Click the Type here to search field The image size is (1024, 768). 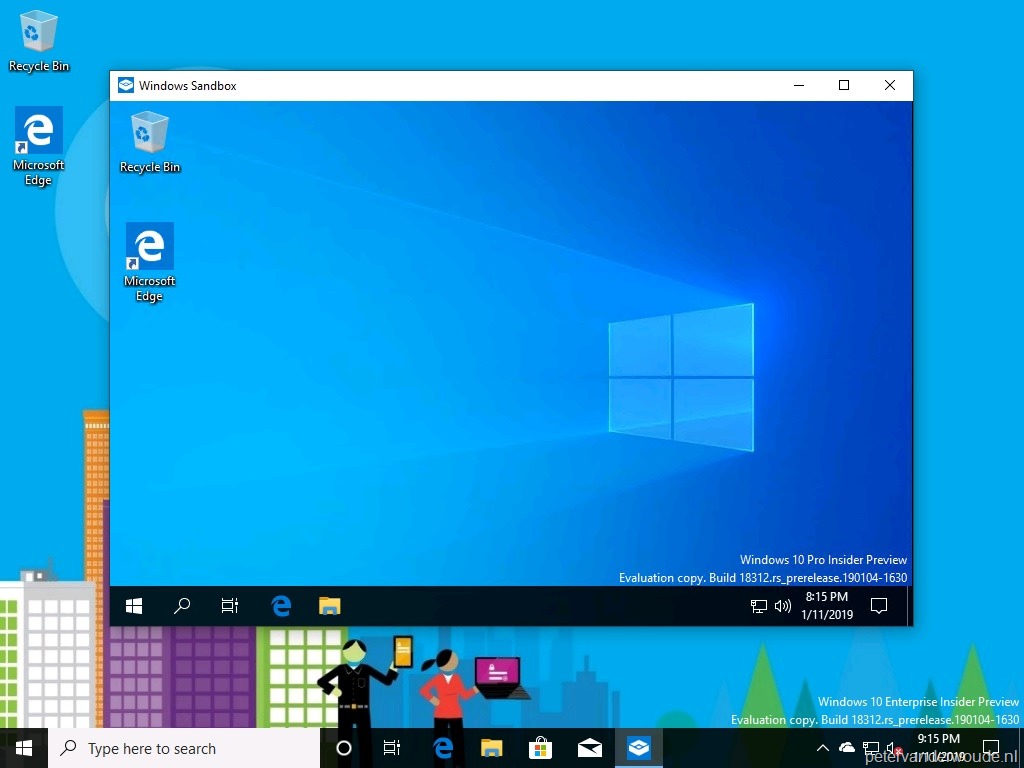coord(160,748)
